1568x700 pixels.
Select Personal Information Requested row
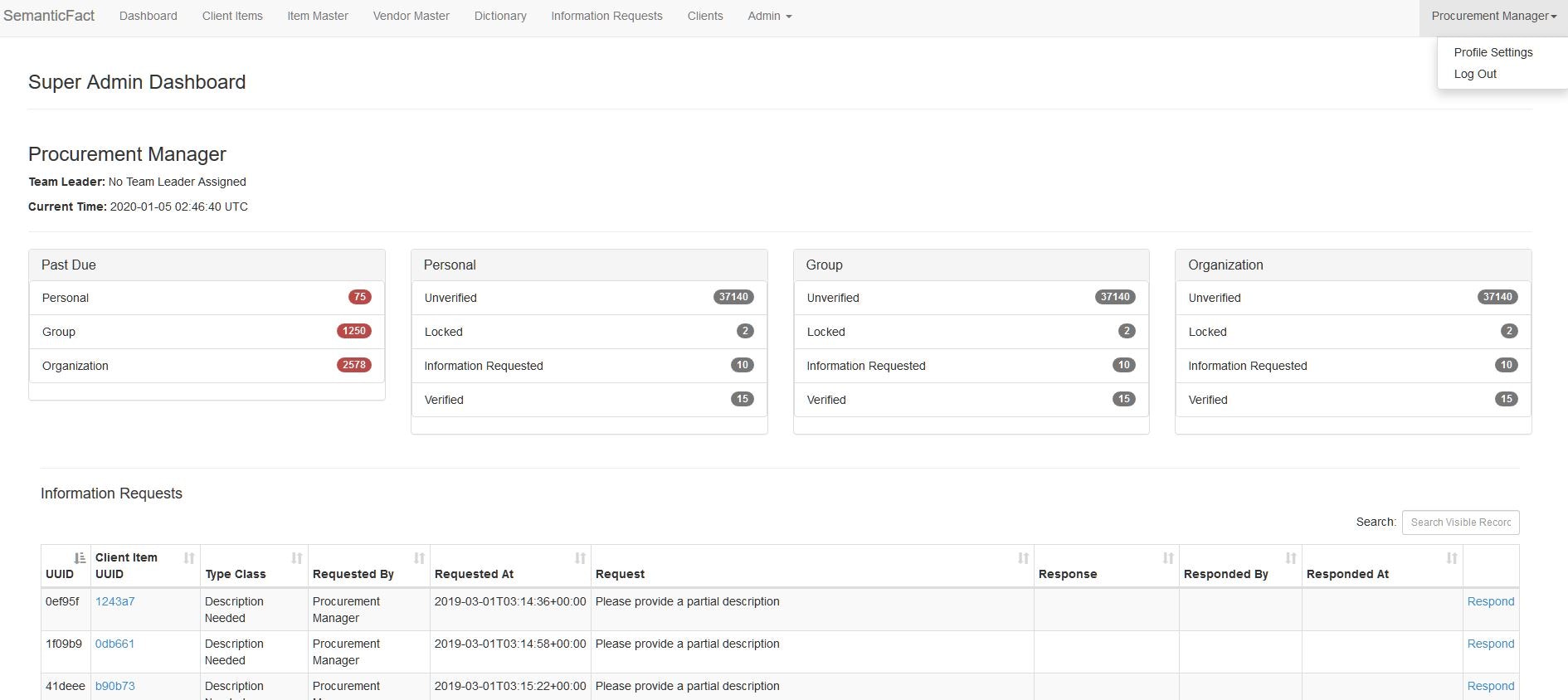(x=589, y=366)
